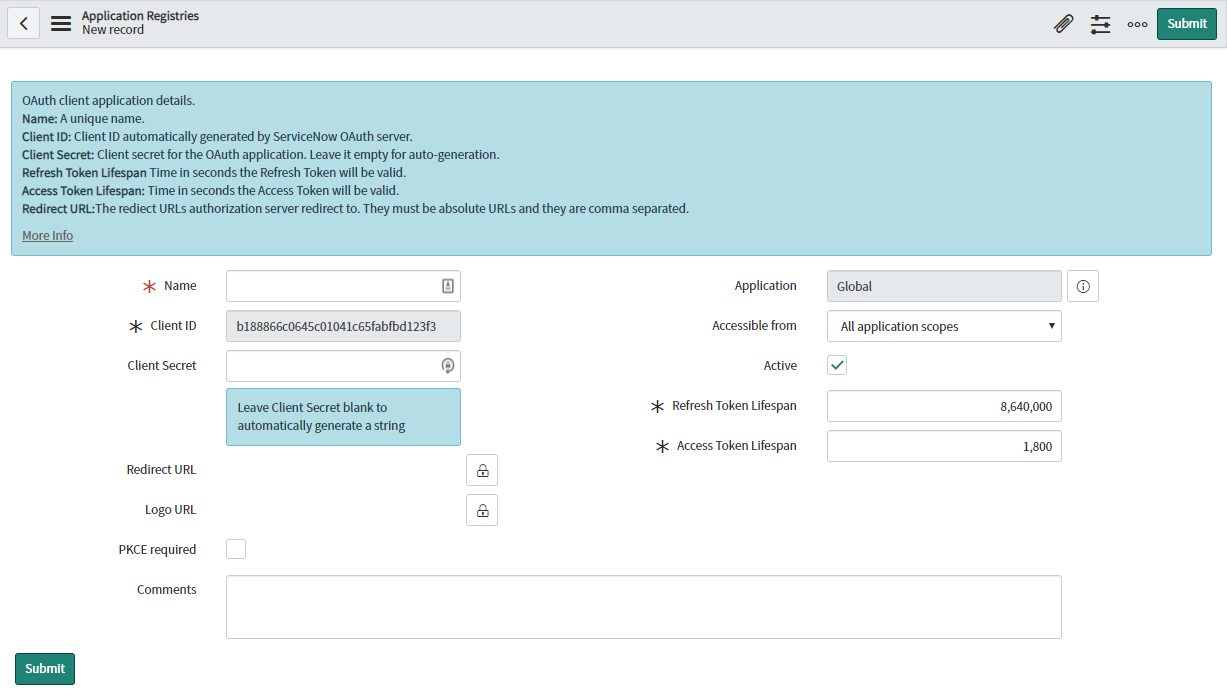Toggle the PKCE required checkbox

(236, 549)
